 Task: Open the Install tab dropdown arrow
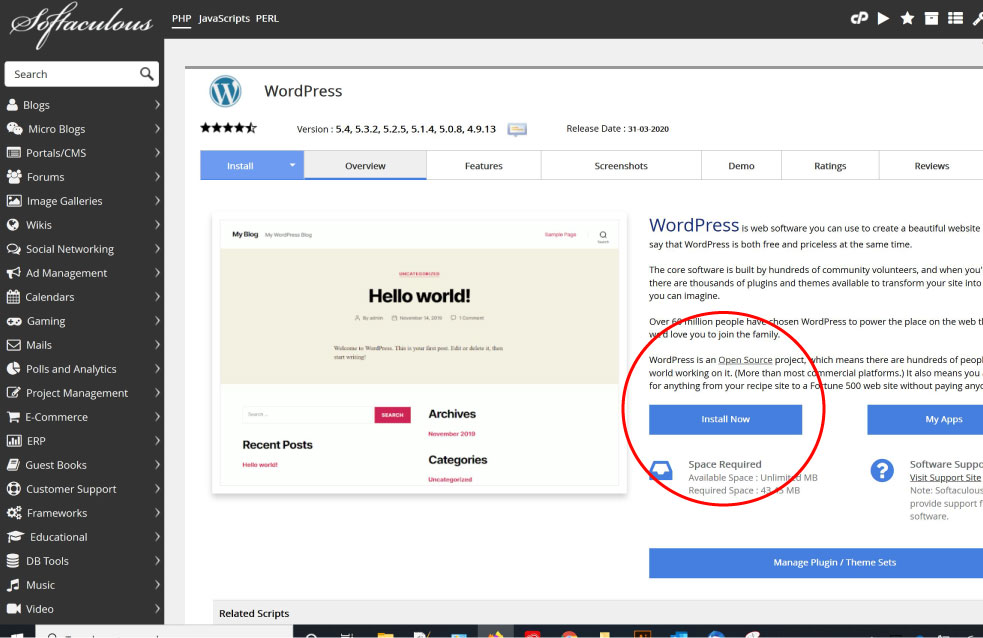click(x=292, y=165)
